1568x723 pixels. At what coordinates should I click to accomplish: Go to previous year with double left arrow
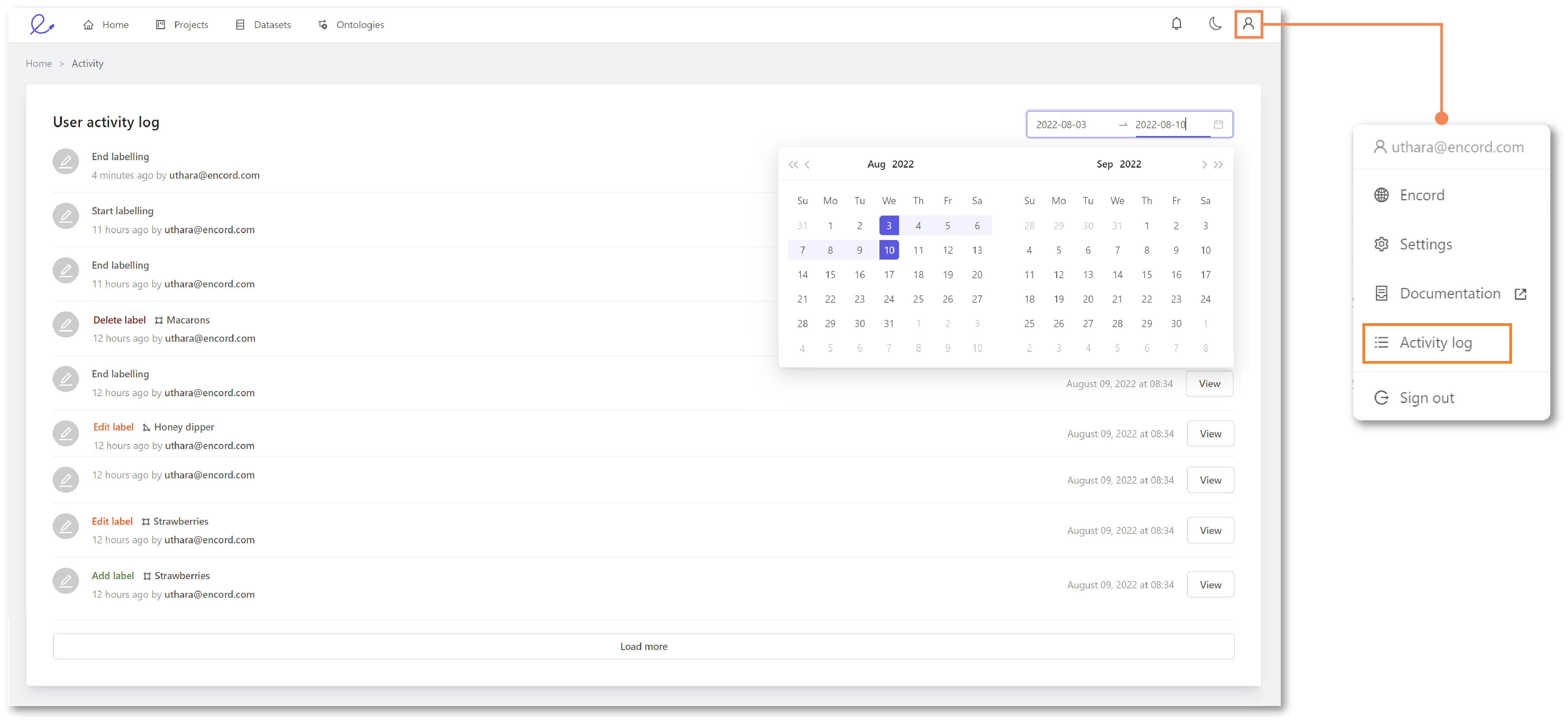click(793, 165)
